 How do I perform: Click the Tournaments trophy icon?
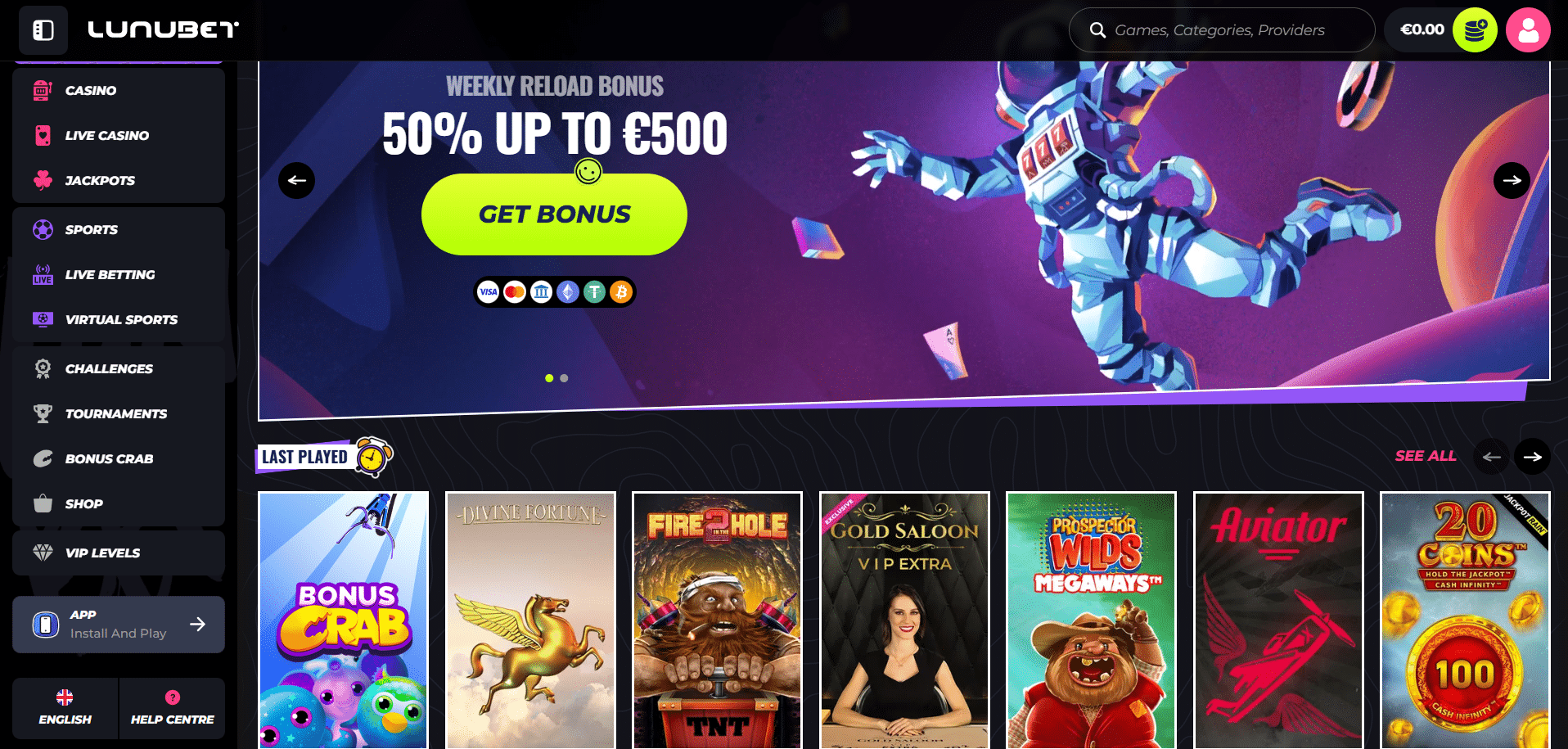click(x=43, y=413)
